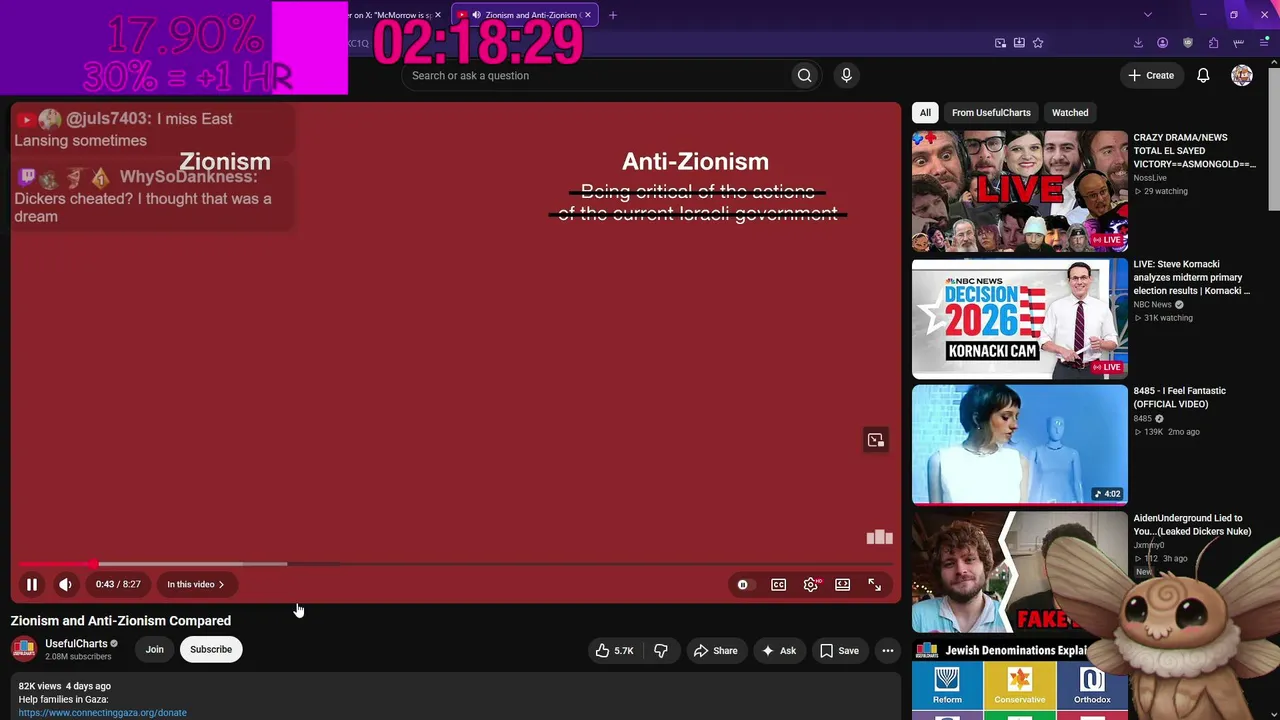Open the uBlock shield extension
Image resolution: width=1280 pixels, height=720 pixels.
pyautogui.click(x=1188, y=43)
